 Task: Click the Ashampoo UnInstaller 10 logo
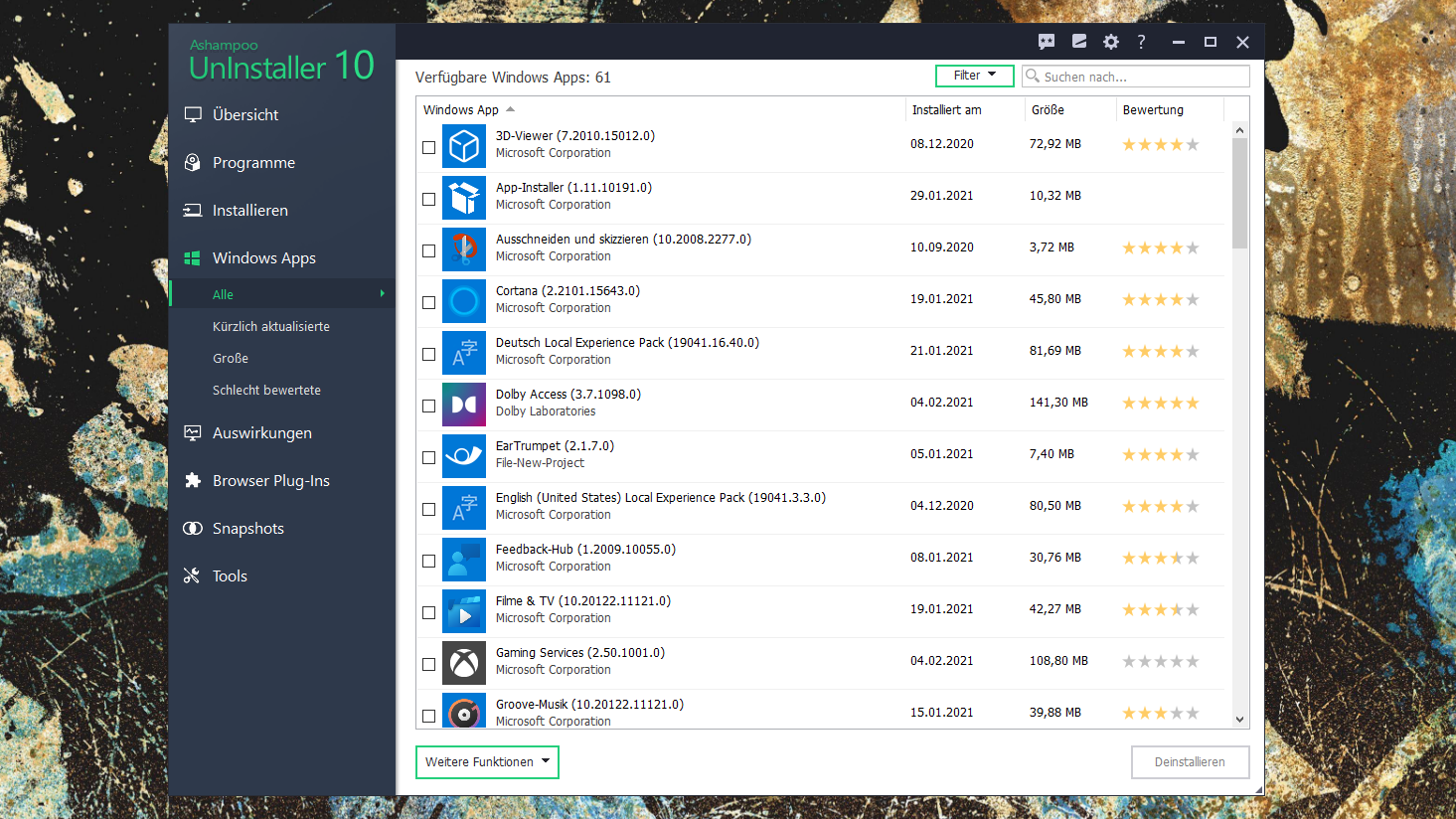(x=282, y=61)
